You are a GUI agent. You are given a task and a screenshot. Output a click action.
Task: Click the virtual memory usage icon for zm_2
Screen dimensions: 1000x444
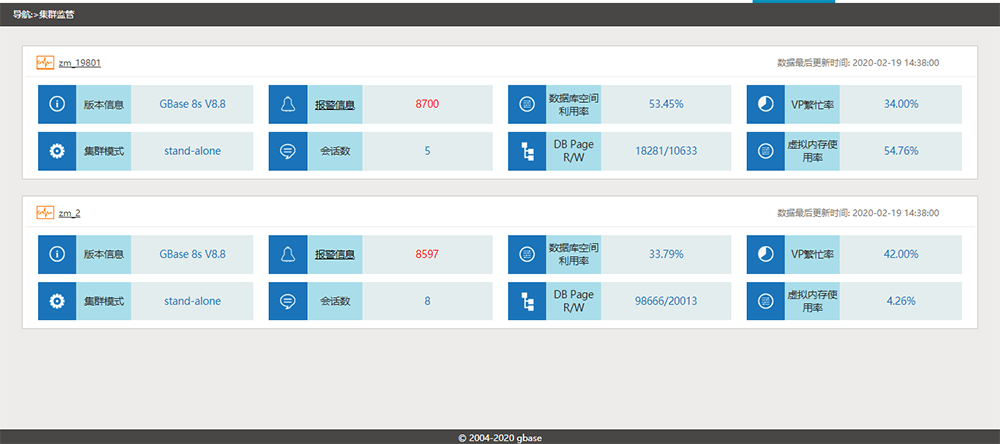pos(765,301)
